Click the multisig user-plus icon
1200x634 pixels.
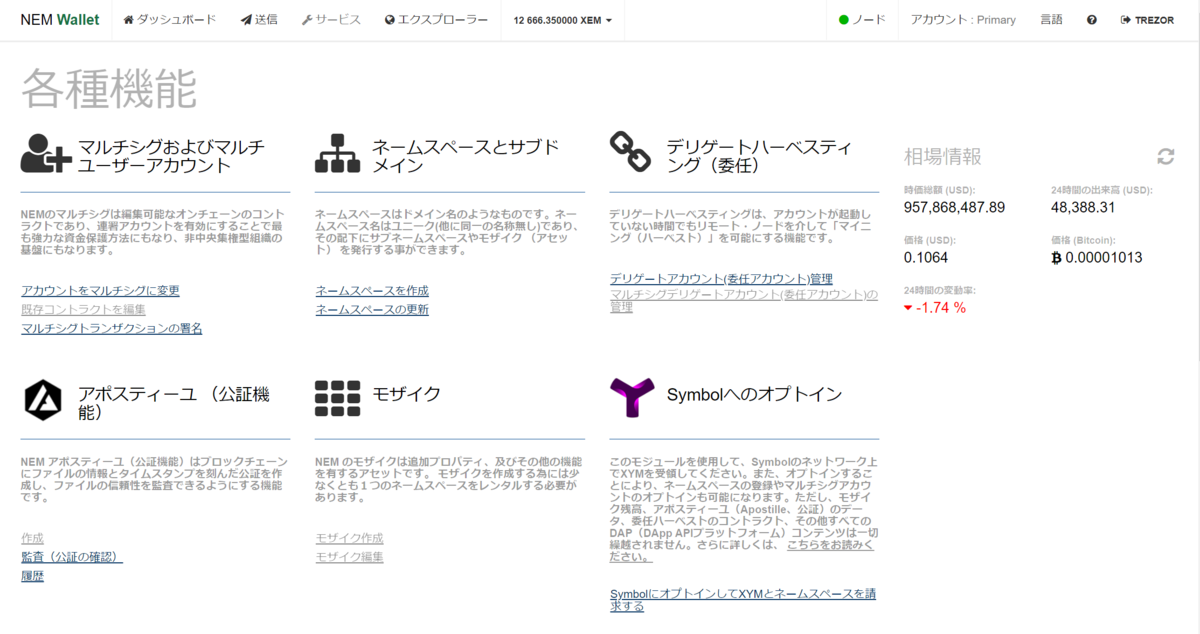[x=45, y=154]
